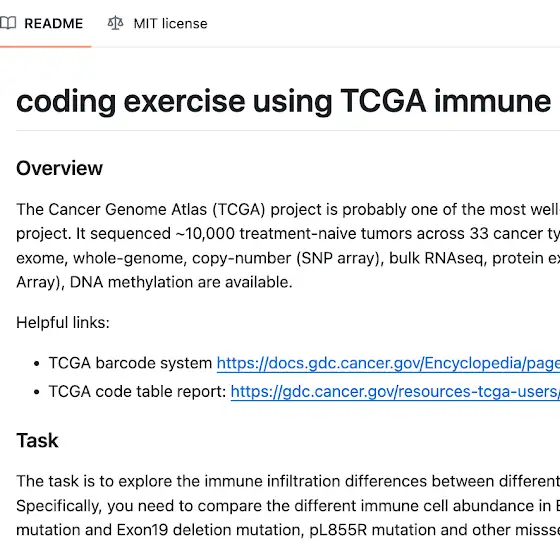Click the bullet dot before TCGA barcode system
The height and width of the screenshot is (560, 560).
tap(36, 364)
